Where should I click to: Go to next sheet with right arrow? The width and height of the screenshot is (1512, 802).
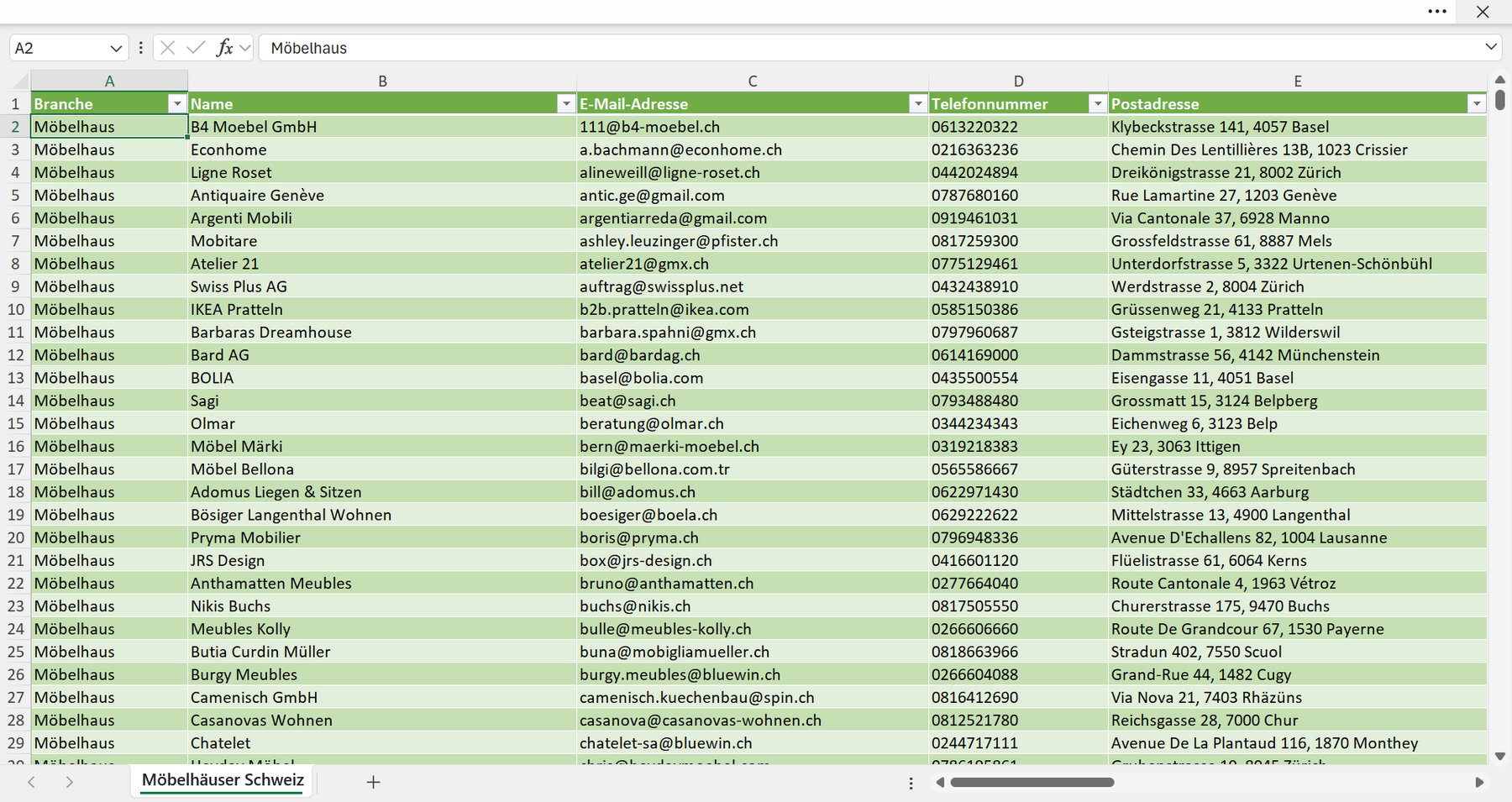pyautogui.click(x=70, y=782)
